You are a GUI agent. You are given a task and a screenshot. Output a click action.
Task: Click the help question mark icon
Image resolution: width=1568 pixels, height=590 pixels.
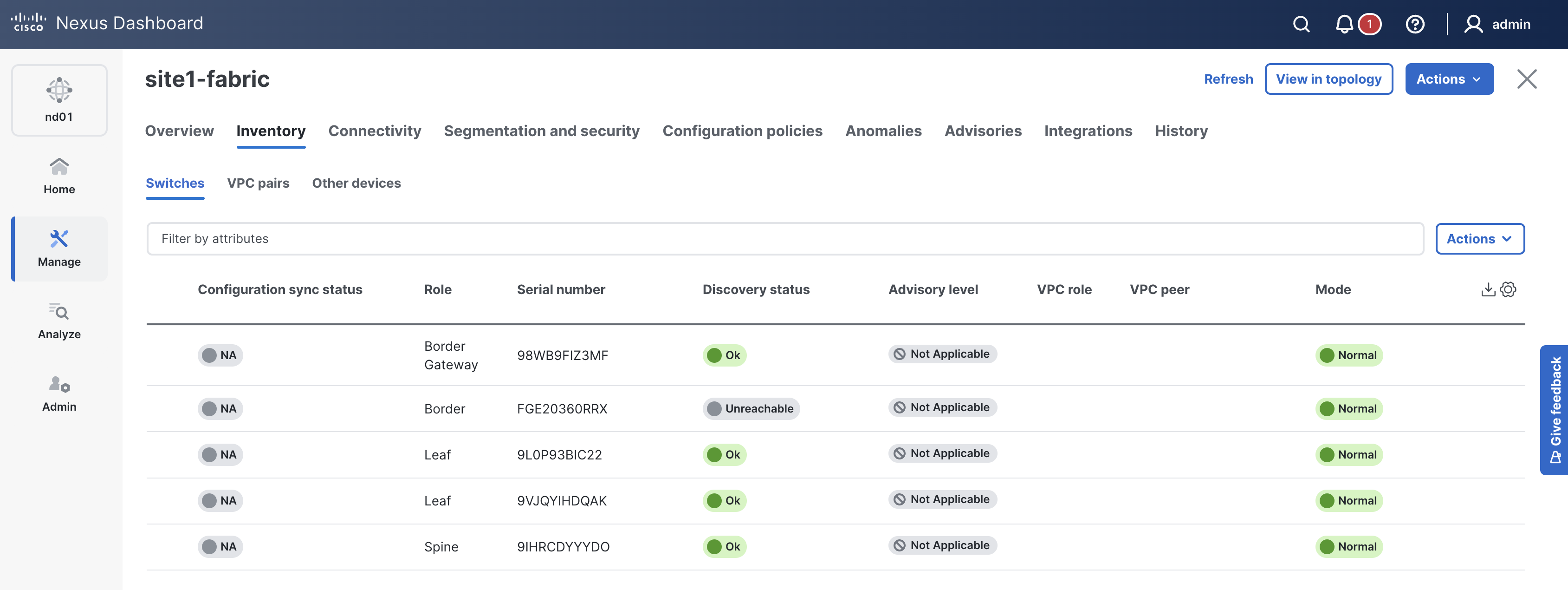click(1415, 24)
